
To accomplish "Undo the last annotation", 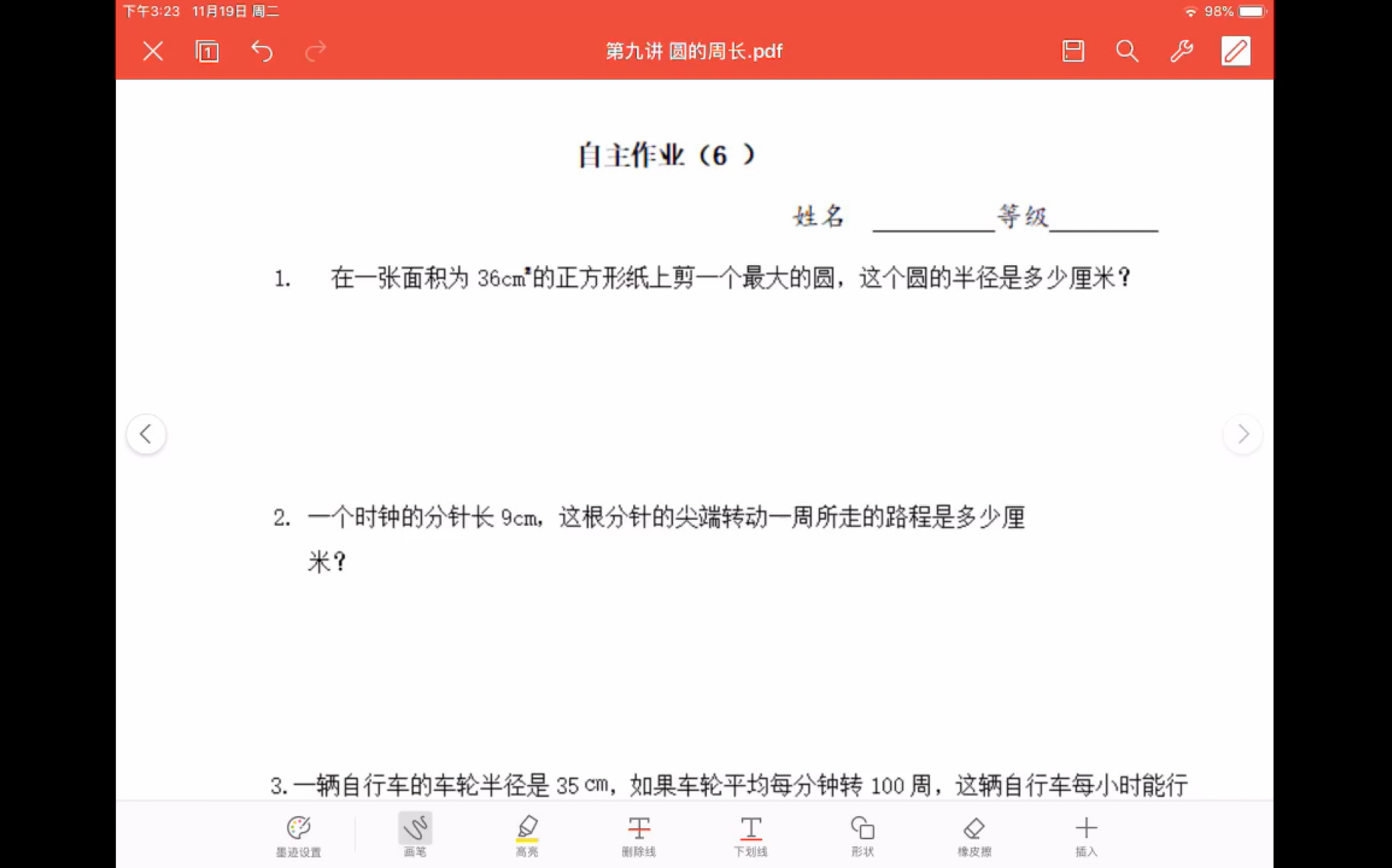I will pos(262,51).
